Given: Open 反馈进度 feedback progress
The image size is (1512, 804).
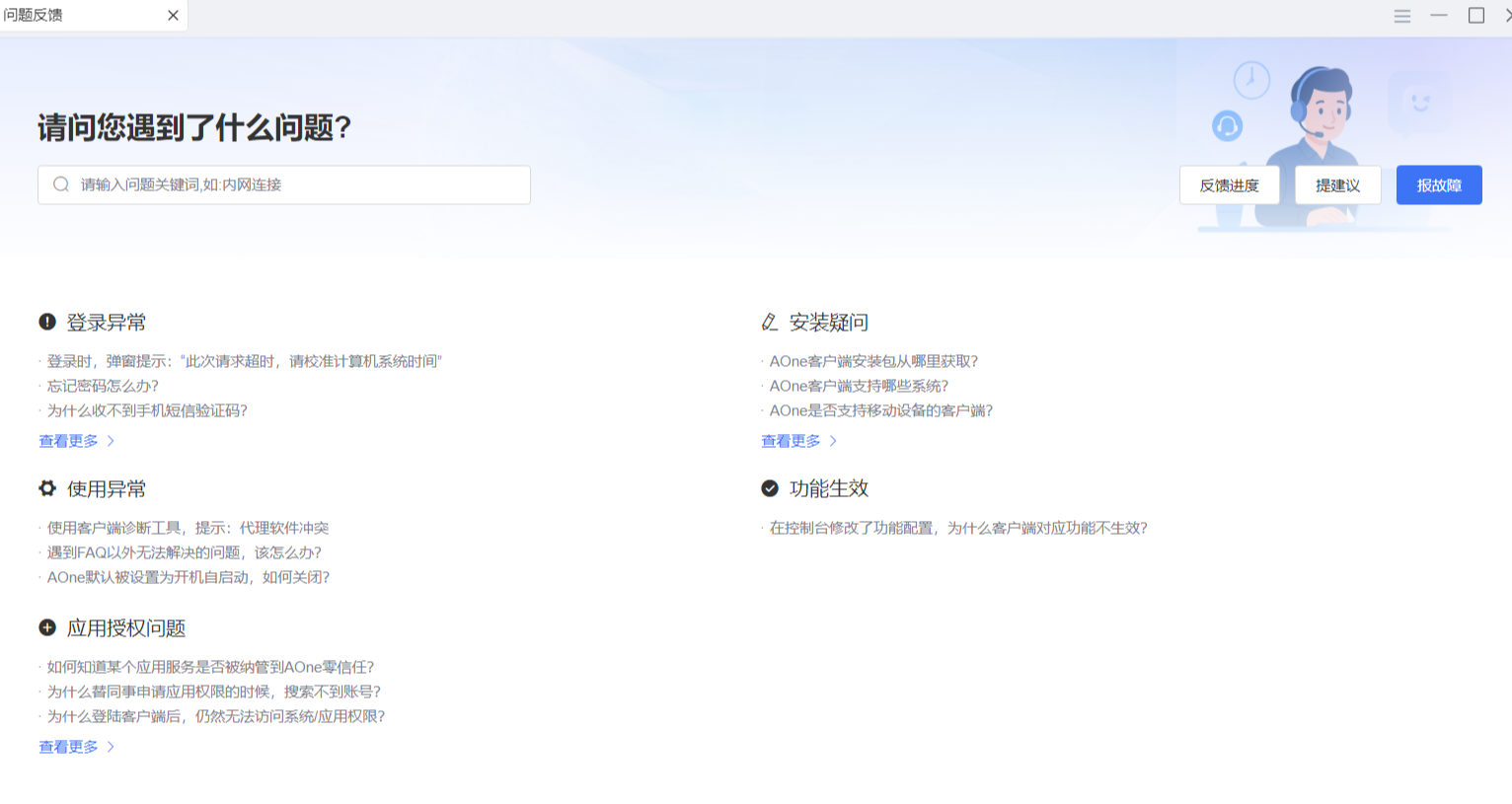Looking at the screenshot, I should pos(1230,185).
